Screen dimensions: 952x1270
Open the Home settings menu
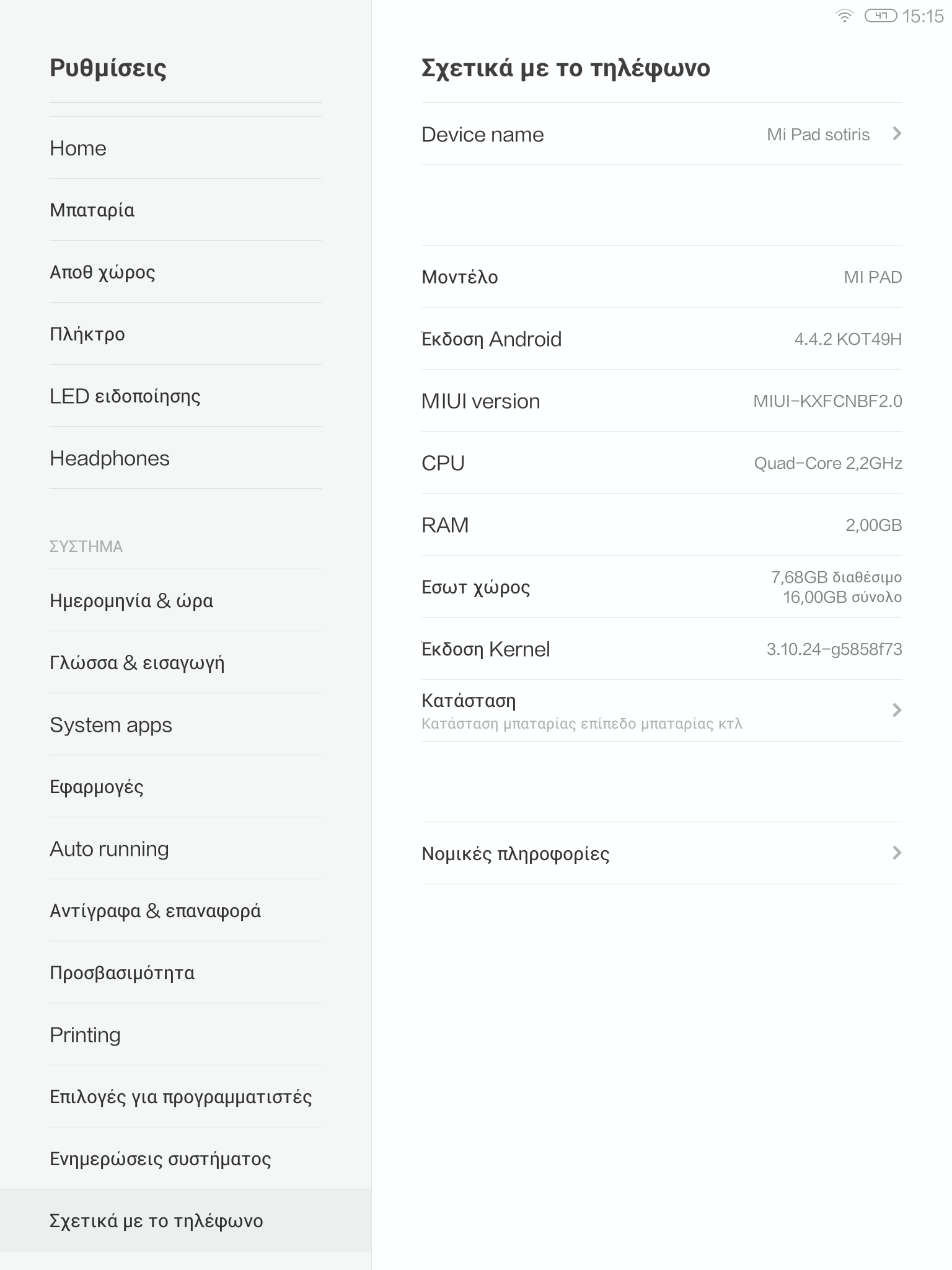tap(185, 148)
